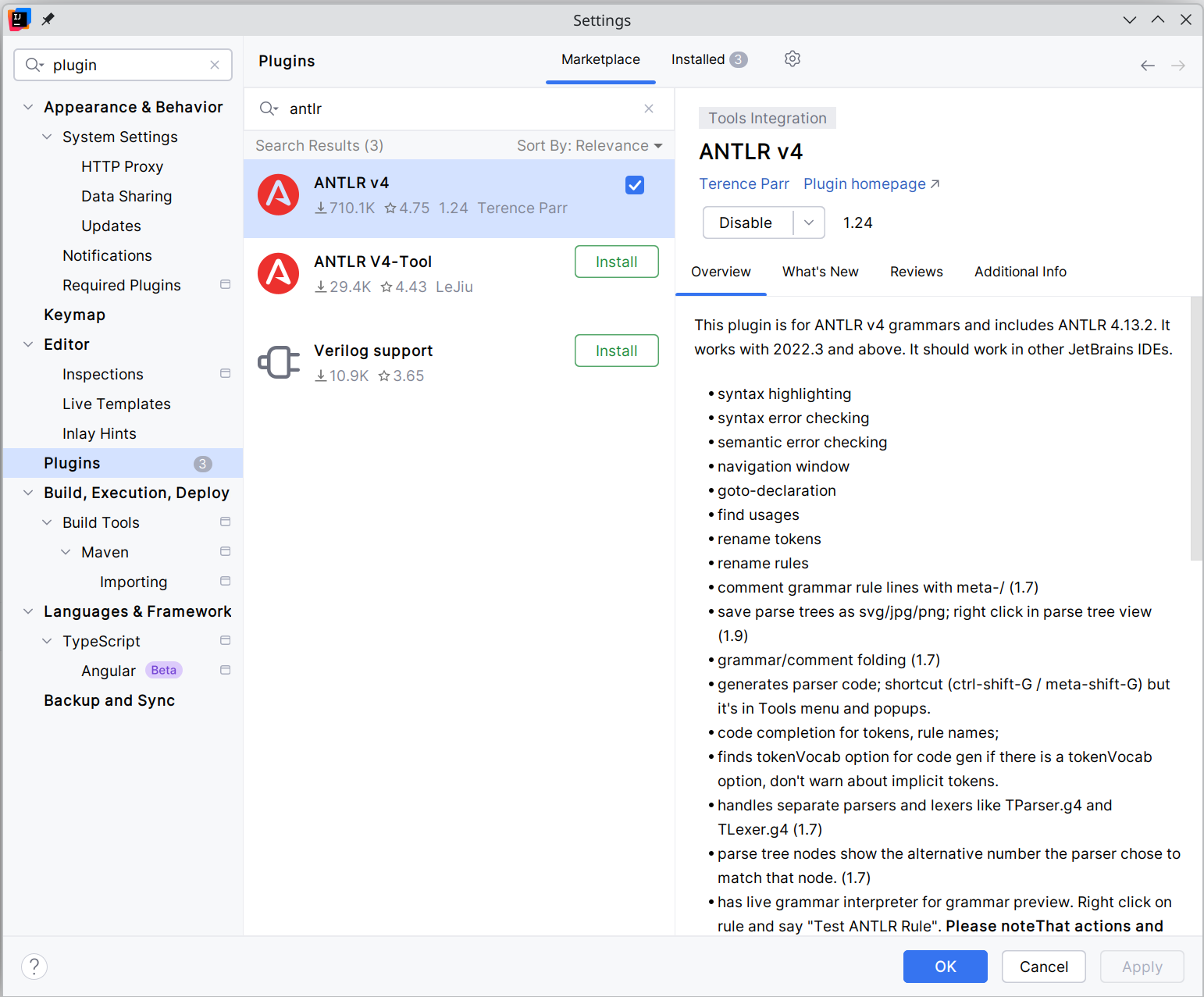The image size is (1204, 997).
Task: Uncheck the ANTLR v4 enabled checkbox
Action: (634, 185)
